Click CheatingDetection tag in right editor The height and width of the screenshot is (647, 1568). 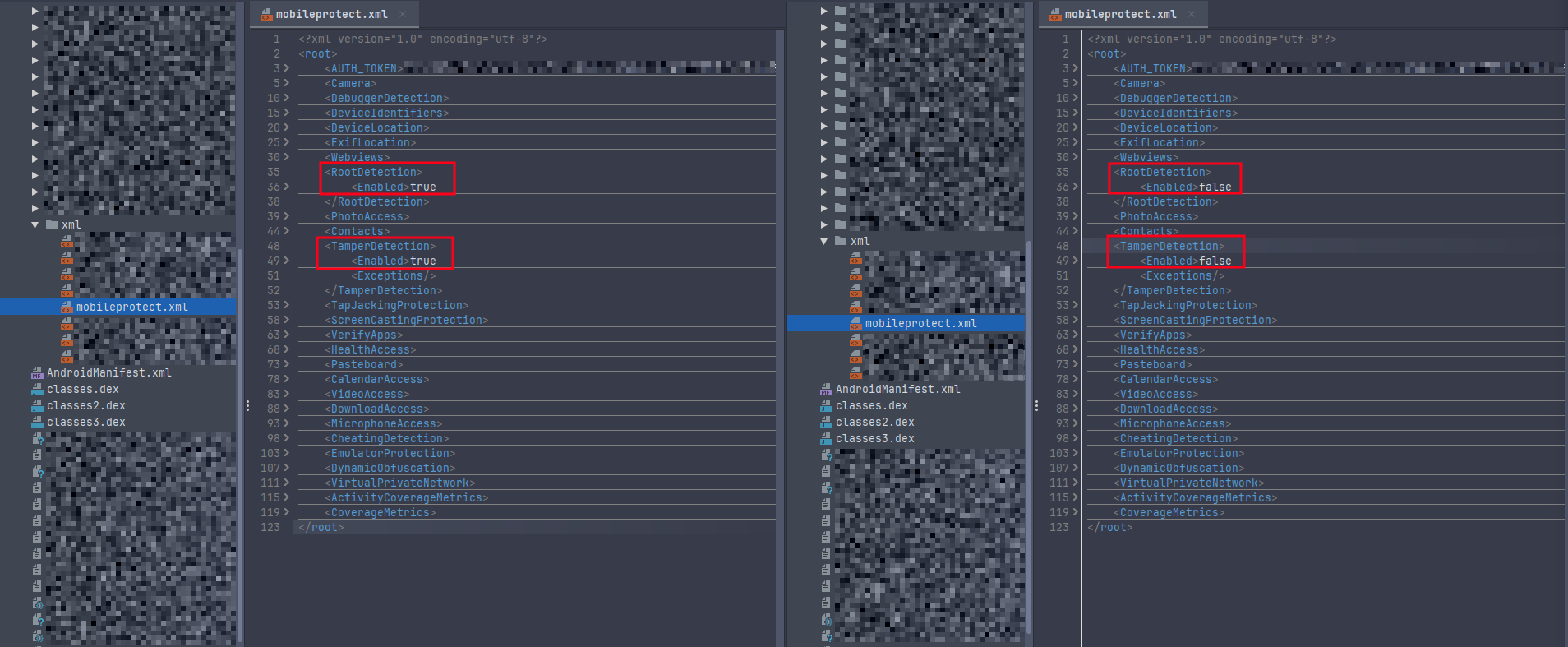tap(1176, 438)
